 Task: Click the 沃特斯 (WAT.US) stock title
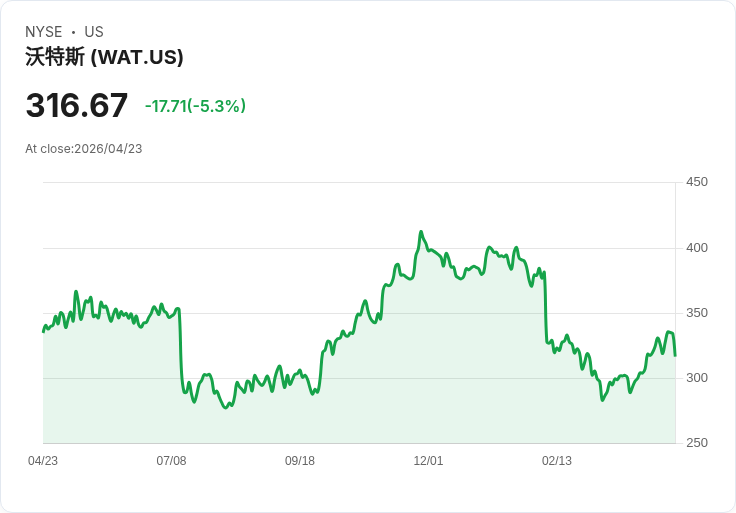pos(104,57)
